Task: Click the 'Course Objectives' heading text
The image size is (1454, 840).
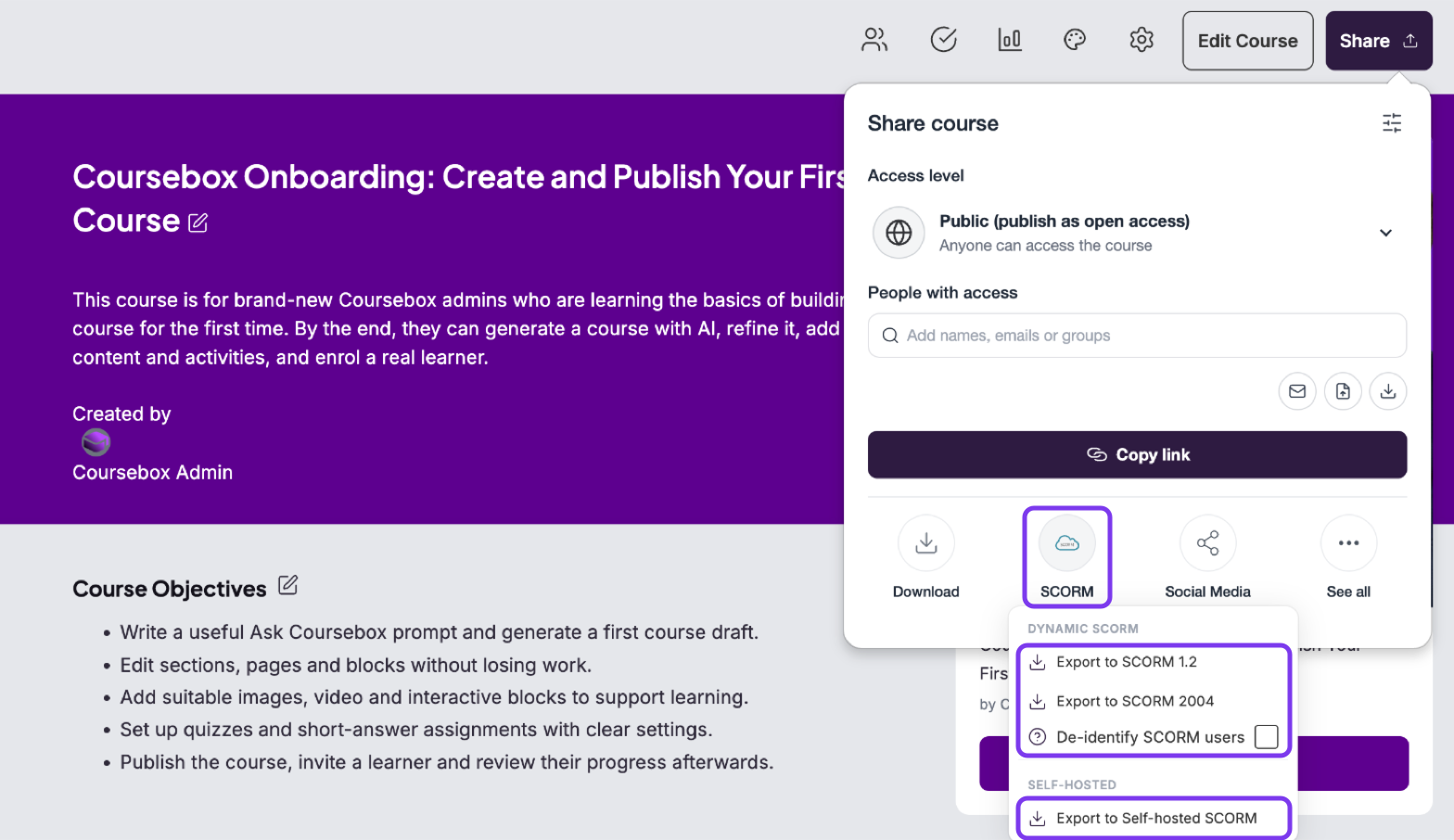Action: tap(170, 589)
